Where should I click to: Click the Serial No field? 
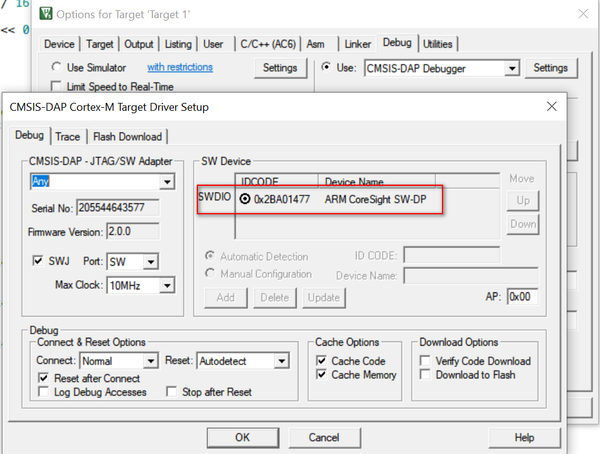coord(118,208)
